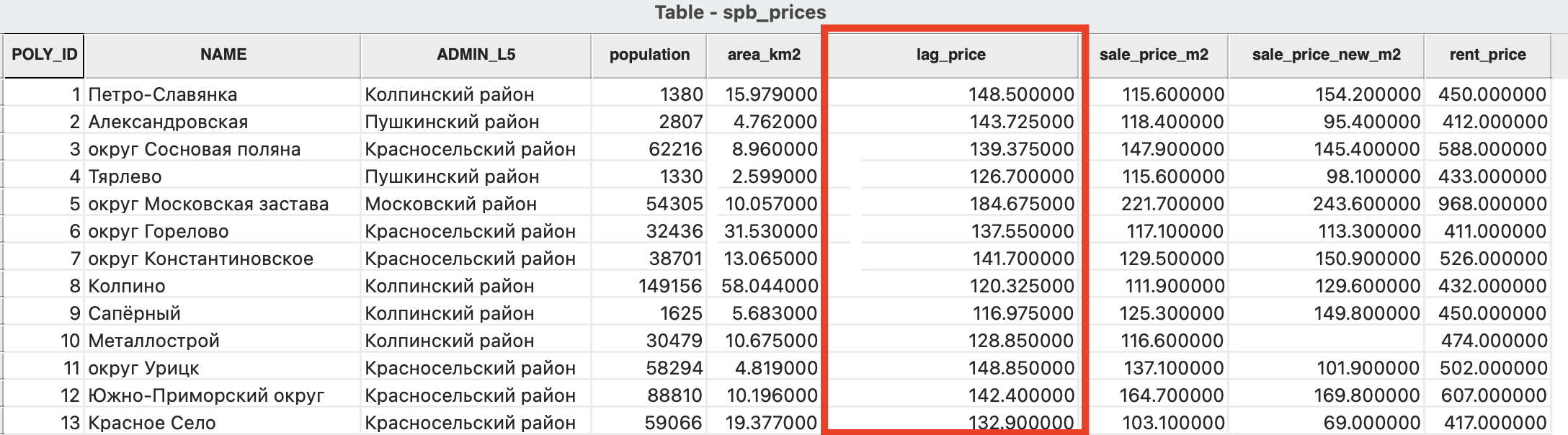Select the lag_price column header
Viewport: 1568px width, 435px height.
951,55
